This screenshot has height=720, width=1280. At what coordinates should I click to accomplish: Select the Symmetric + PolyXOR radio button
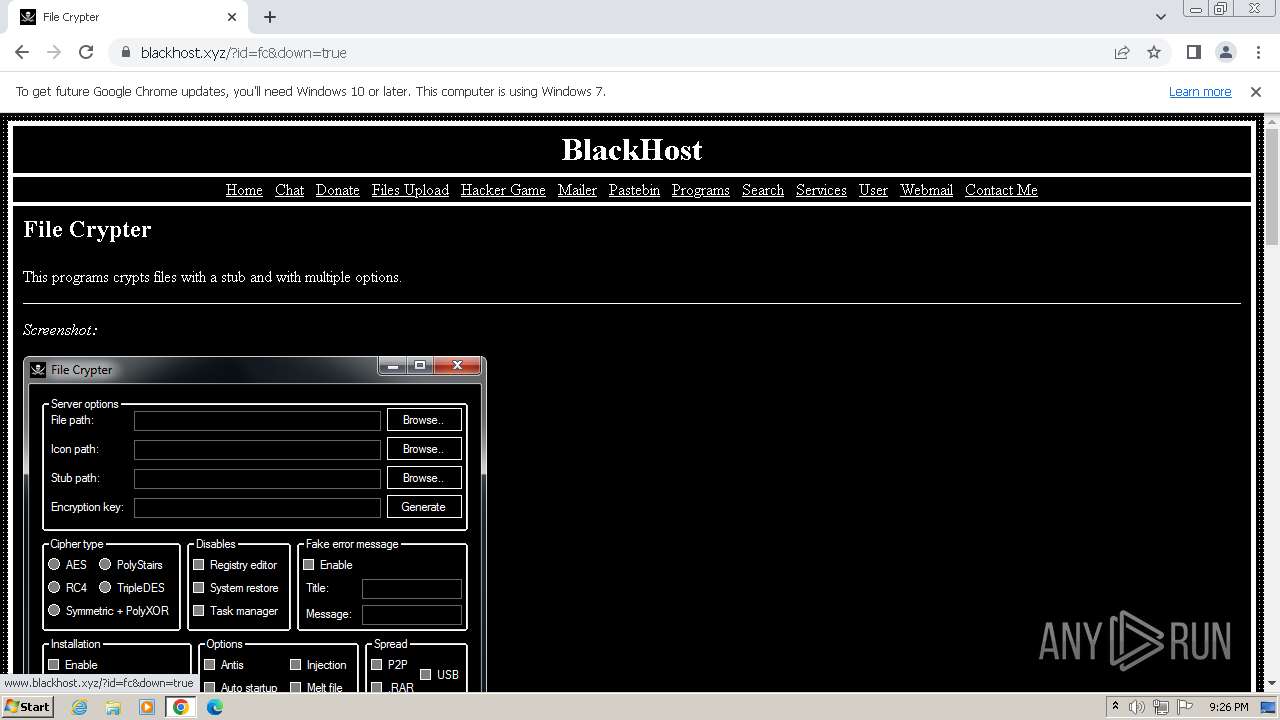click(55, 610)
